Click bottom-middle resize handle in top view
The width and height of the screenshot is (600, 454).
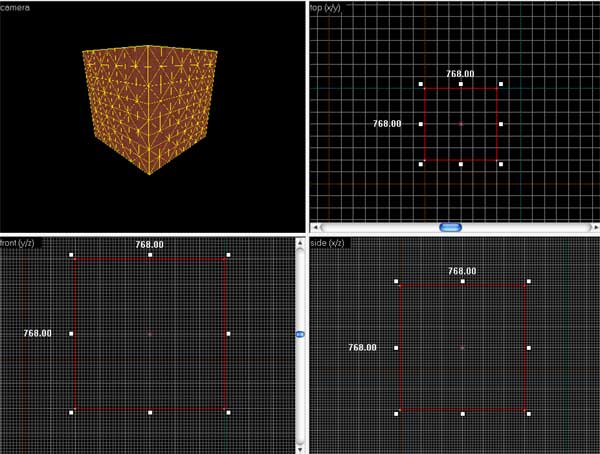[460, 163]
